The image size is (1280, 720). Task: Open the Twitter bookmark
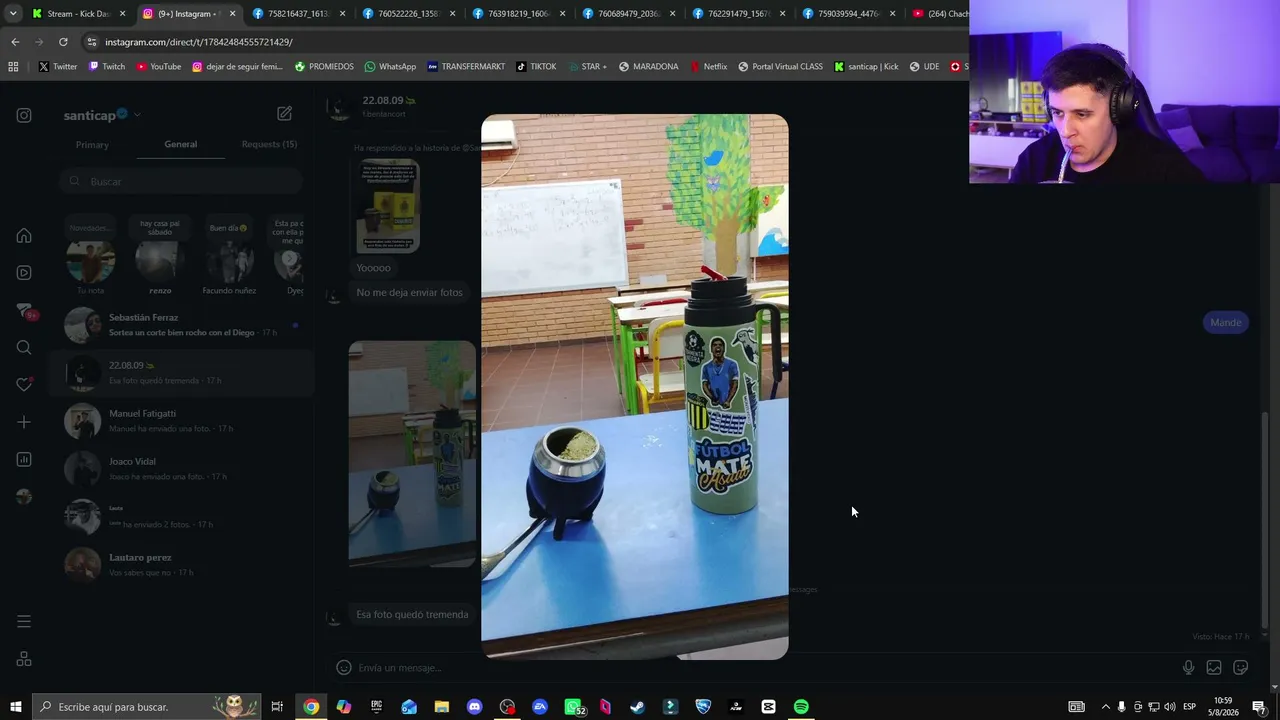[58, 67]
